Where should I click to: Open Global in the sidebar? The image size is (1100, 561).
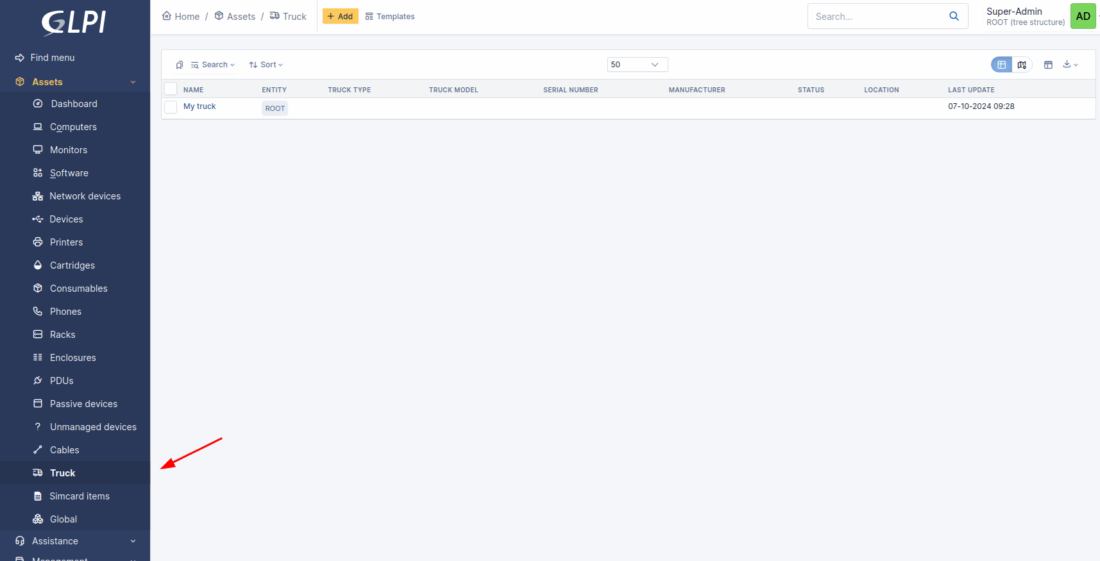pyautogui.click(x=63, y=520)
